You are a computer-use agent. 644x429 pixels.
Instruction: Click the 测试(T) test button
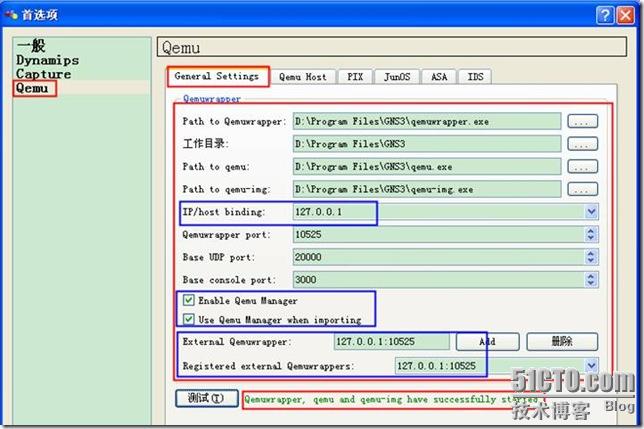[207, 398]
